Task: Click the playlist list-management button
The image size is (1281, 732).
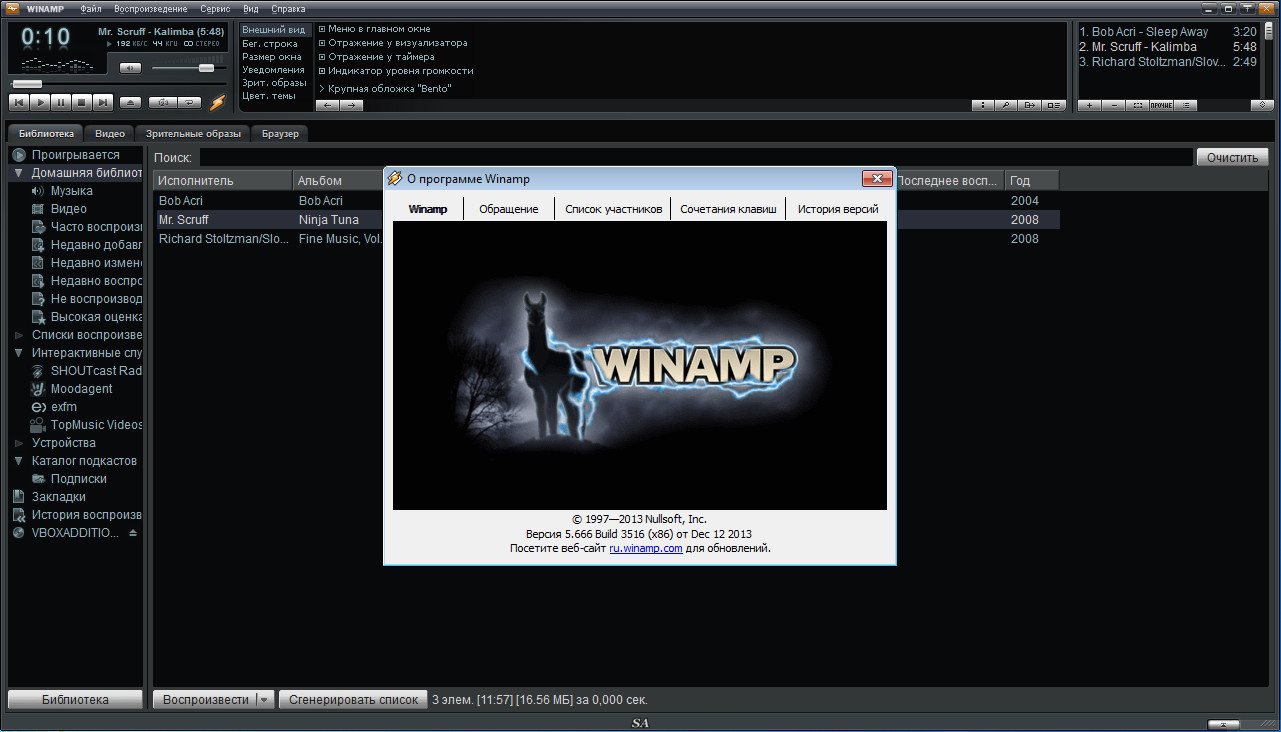Action: (x=1185, y=105)
